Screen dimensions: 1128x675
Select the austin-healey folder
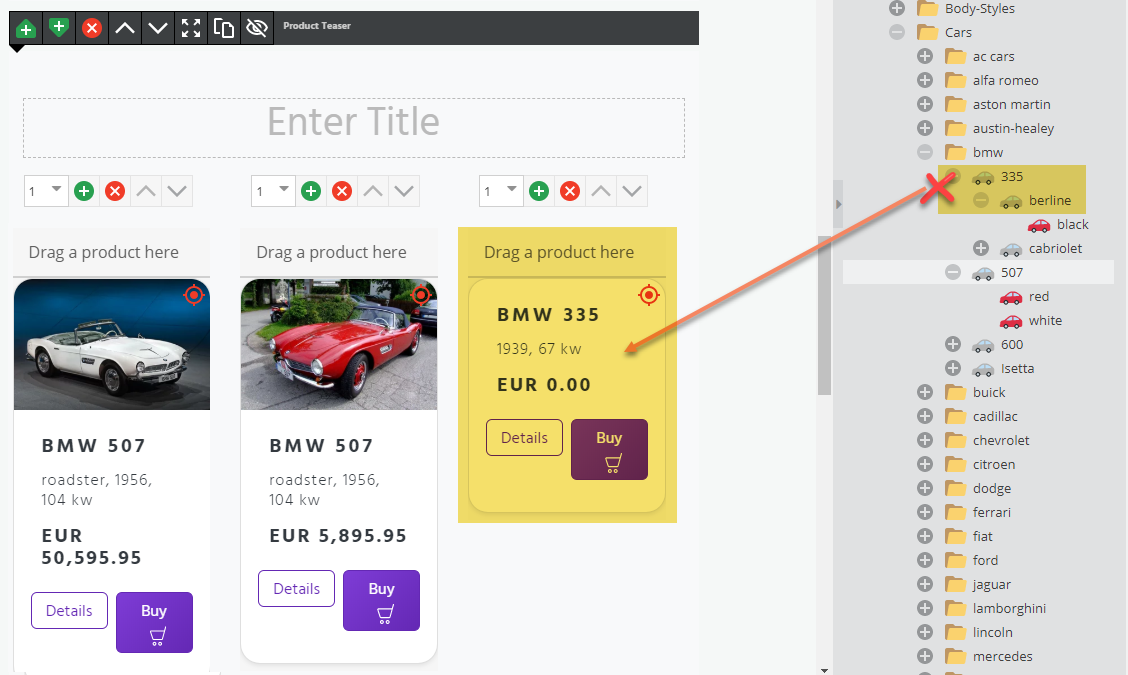click(1013, 128)
